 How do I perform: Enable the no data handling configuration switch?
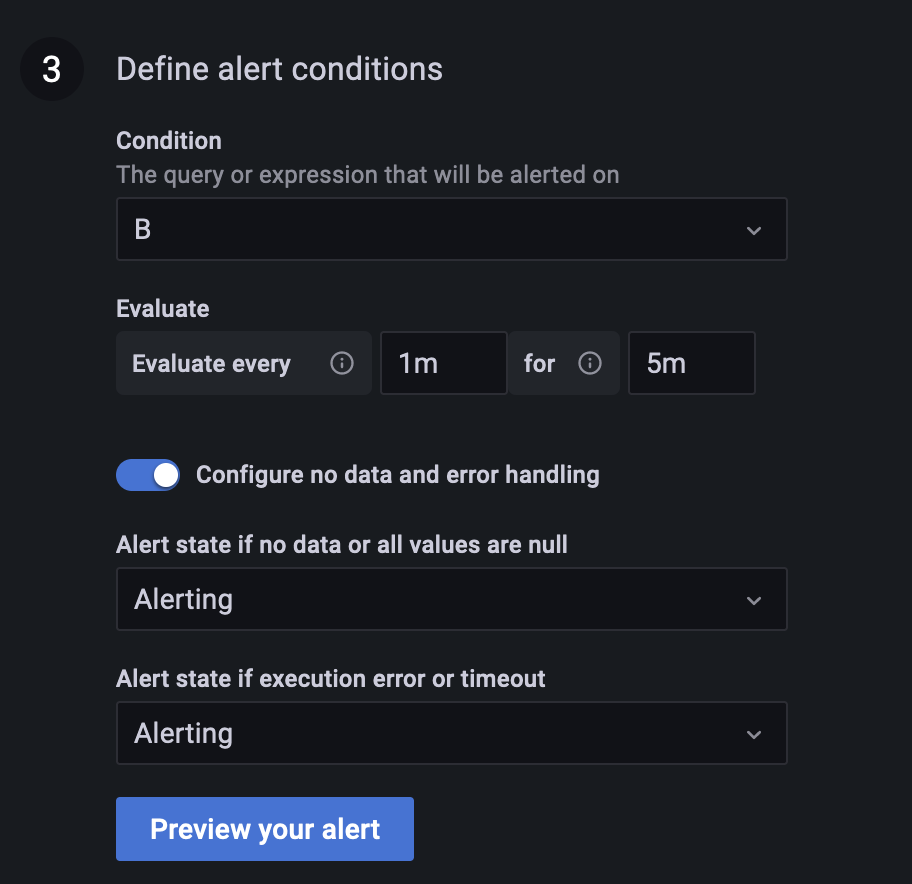tap(148, 475)
